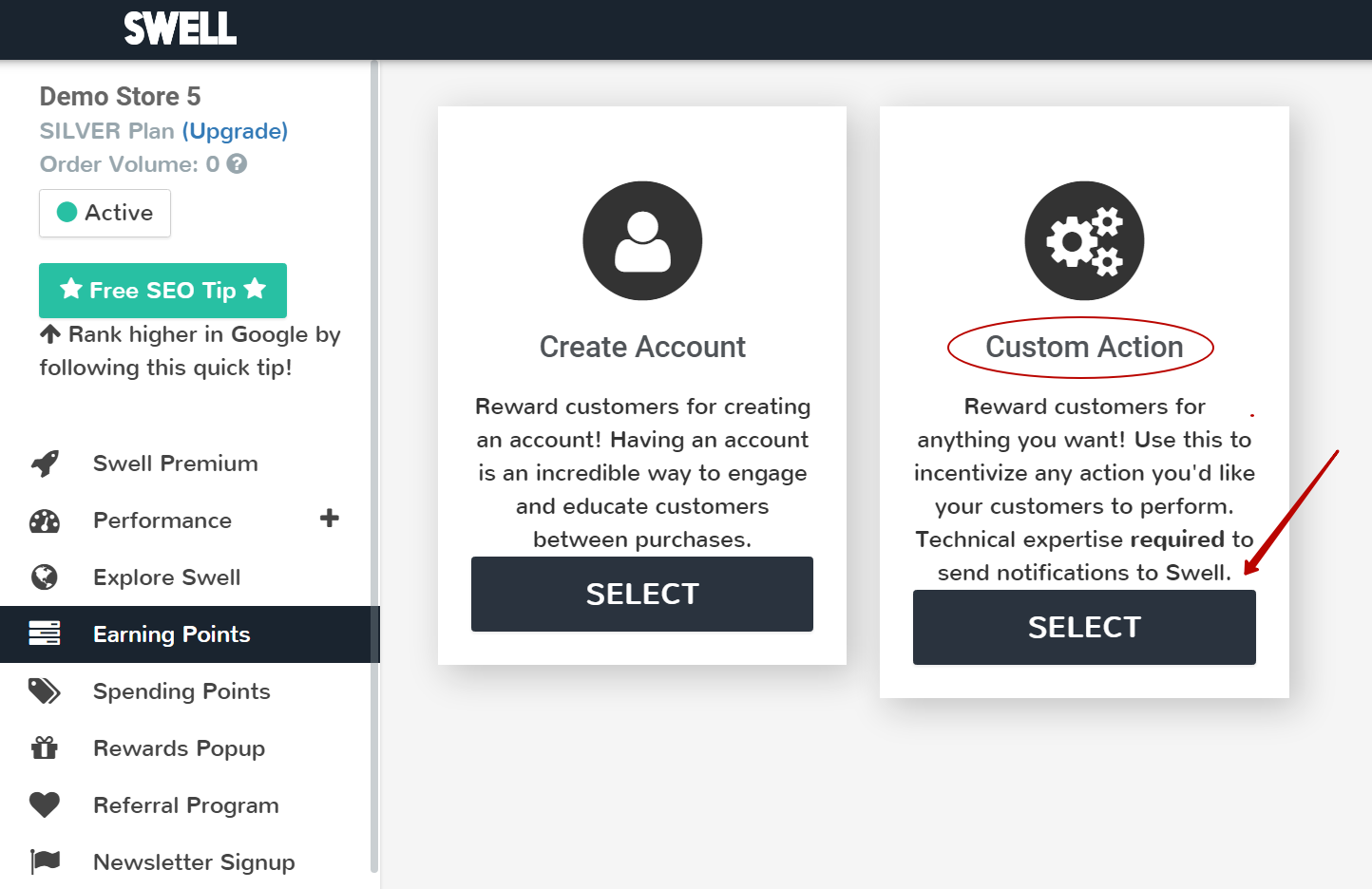
Task: Click the sidebar vertical scrollbar
Action: point(374,465)
